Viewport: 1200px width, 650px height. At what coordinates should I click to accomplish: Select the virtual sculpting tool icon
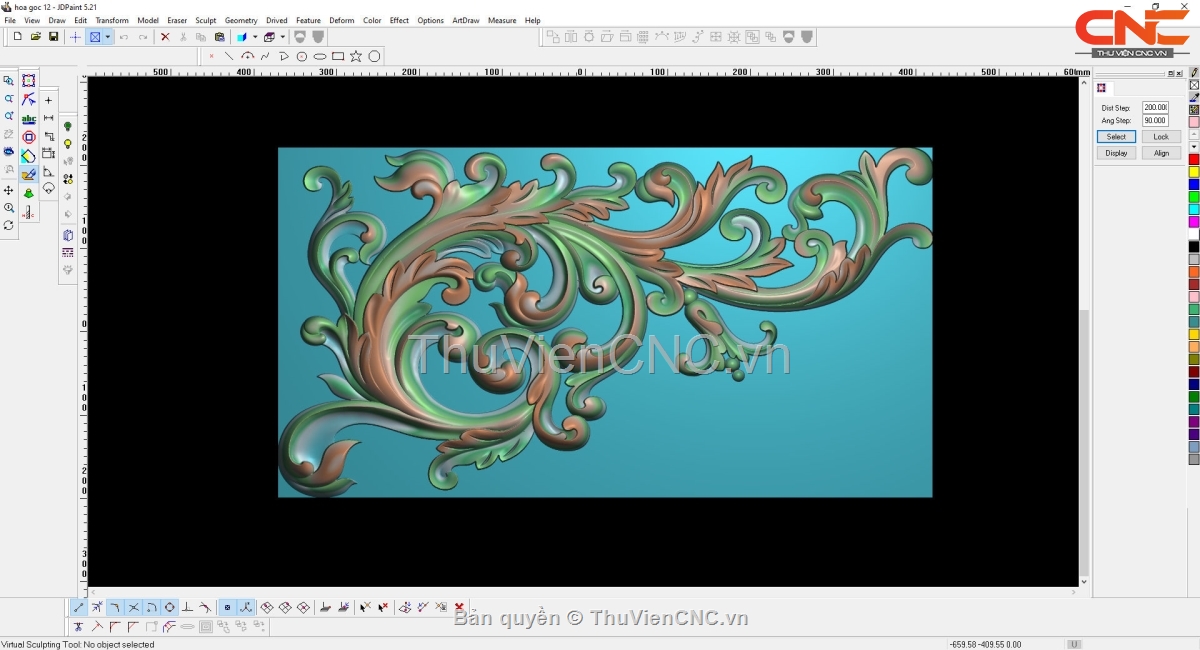click(29, 174)
